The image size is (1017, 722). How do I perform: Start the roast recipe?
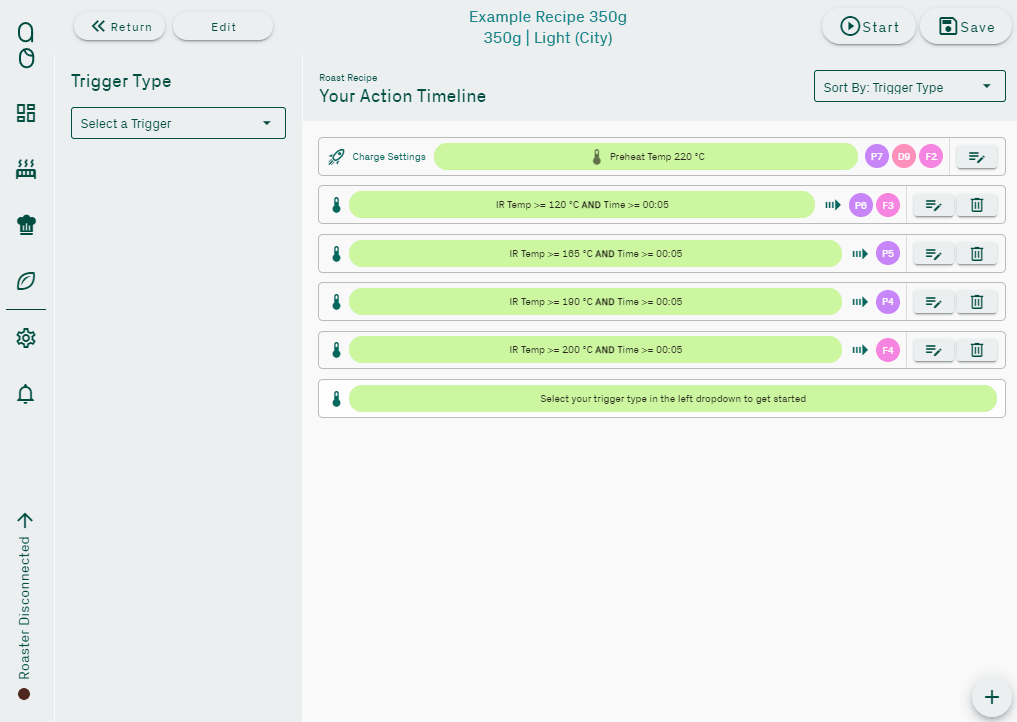pos(869,27)
